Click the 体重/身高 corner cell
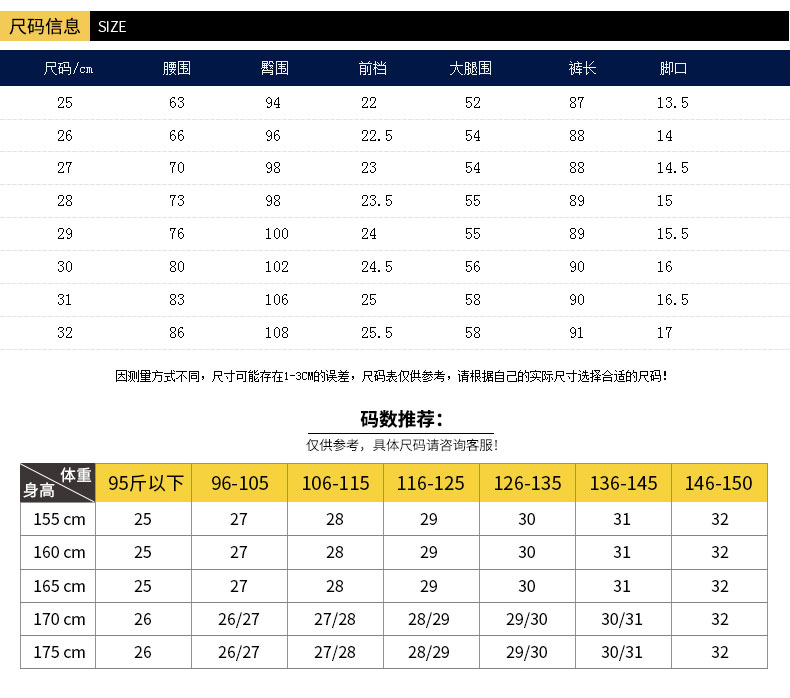 click(x=58, y=483)
